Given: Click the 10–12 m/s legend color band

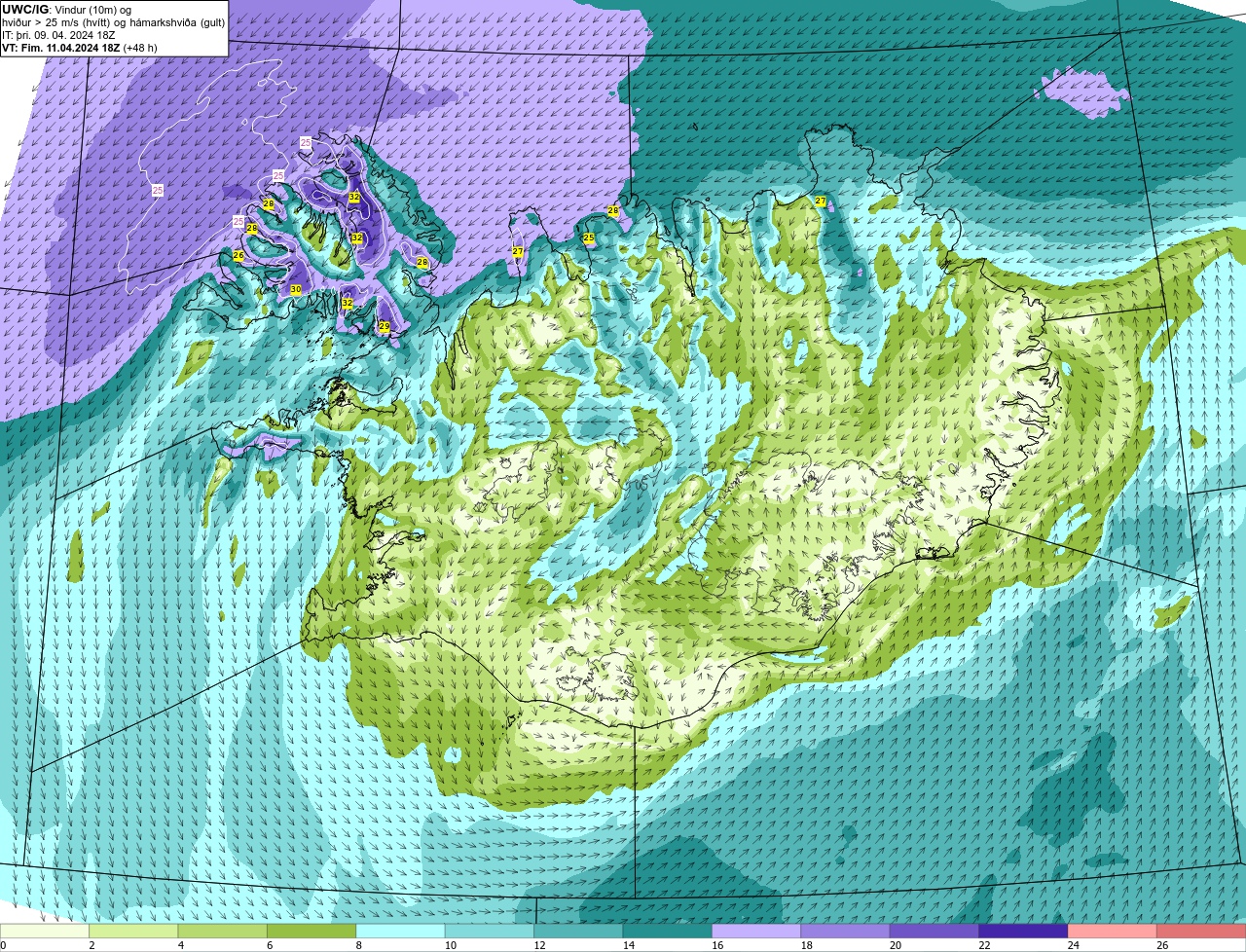Looking at the screenshot, I should point(490,932).
